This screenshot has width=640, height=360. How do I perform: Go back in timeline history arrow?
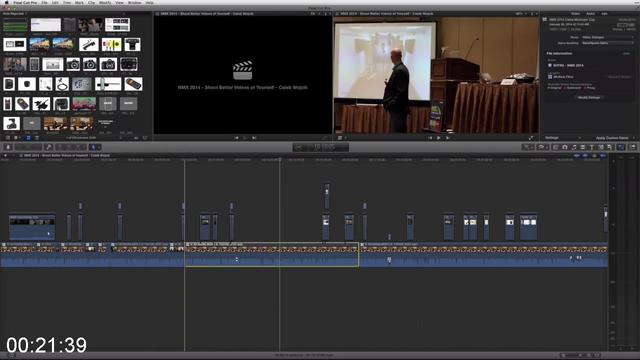click(x=5, y=156)
